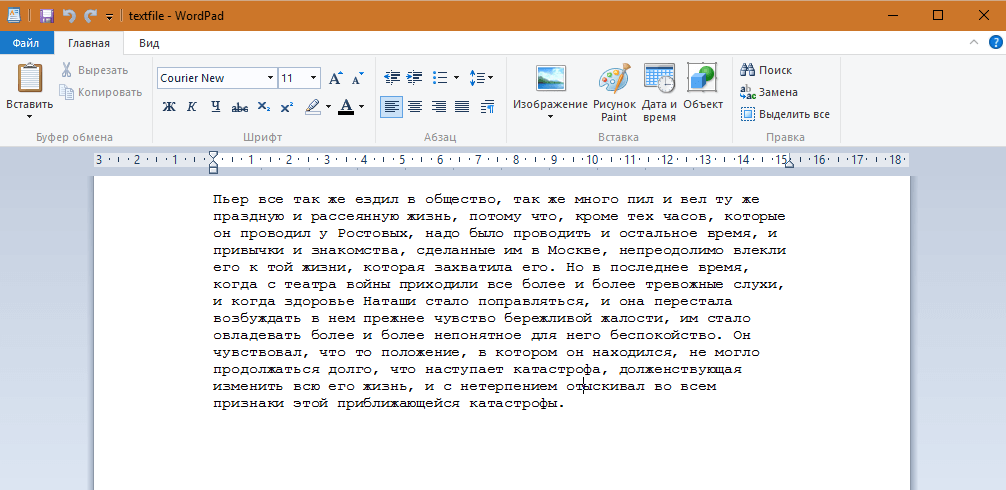1006x490 pixels.
Task: Open highlight color dropdown arrow
Action: (328, 106)
